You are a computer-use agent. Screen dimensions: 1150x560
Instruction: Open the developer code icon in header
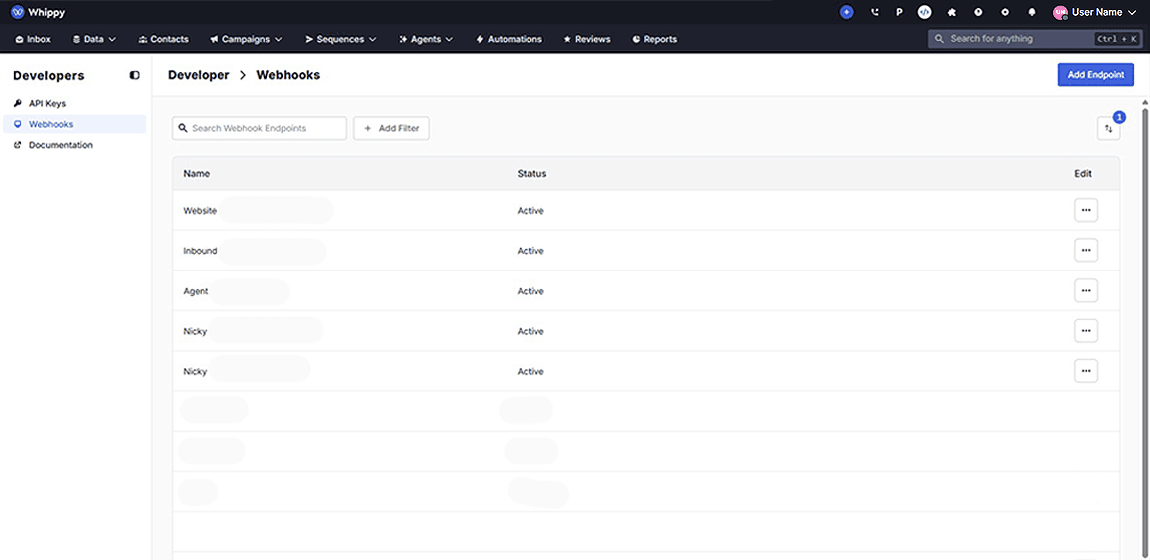coord(925,12)
